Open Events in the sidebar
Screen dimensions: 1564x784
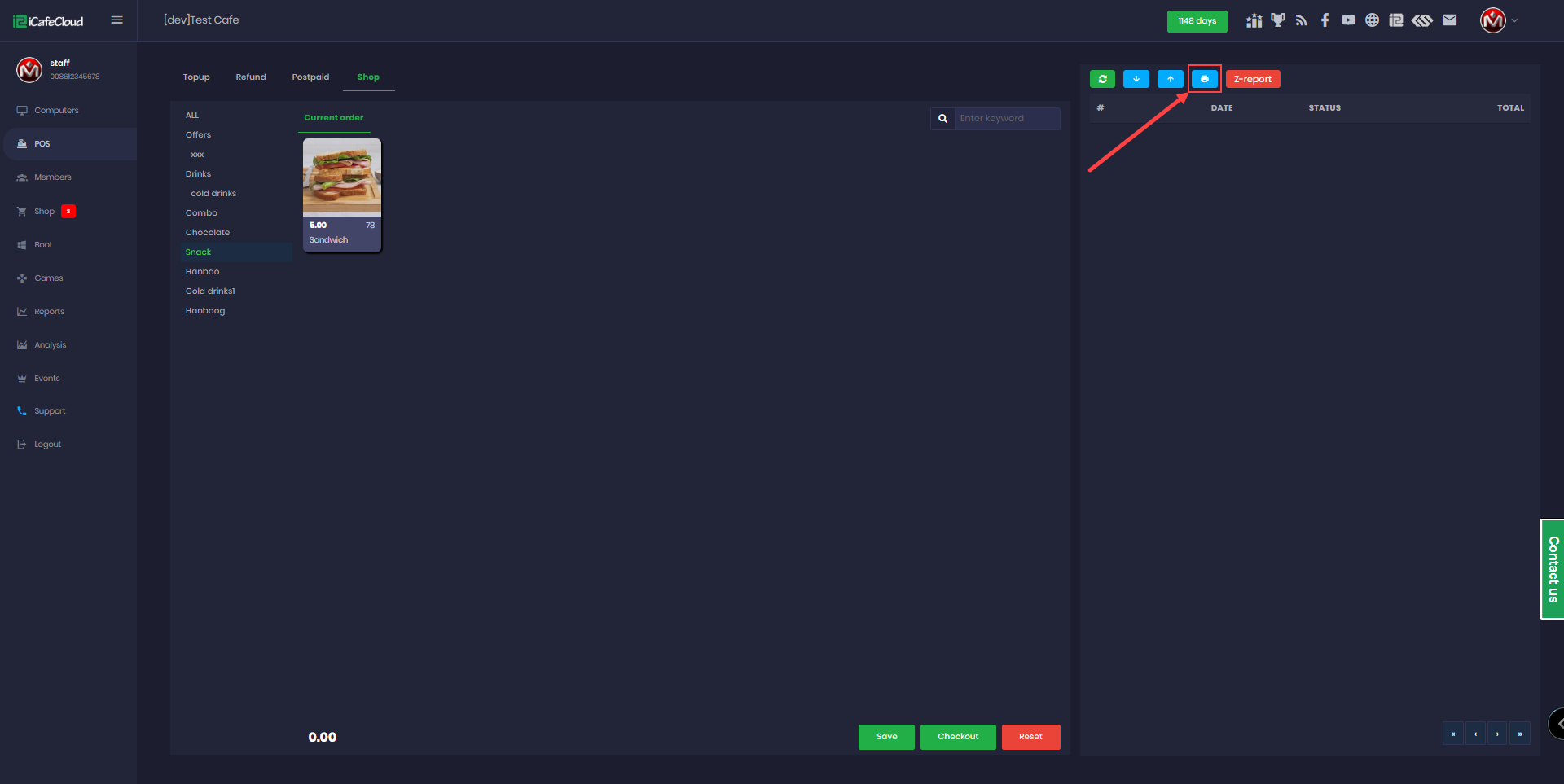click(68, 379)
